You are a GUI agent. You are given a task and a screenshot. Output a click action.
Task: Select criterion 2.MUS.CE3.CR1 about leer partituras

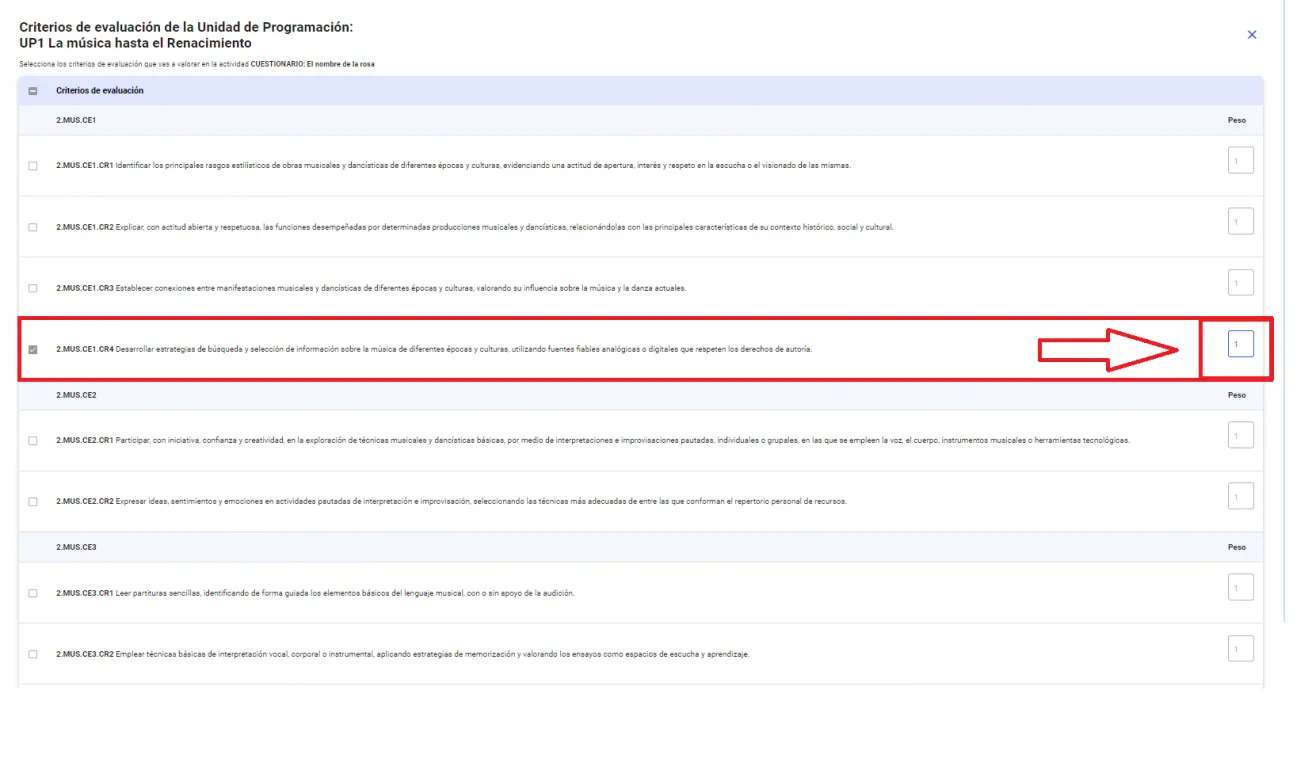(x=33, y=592)
